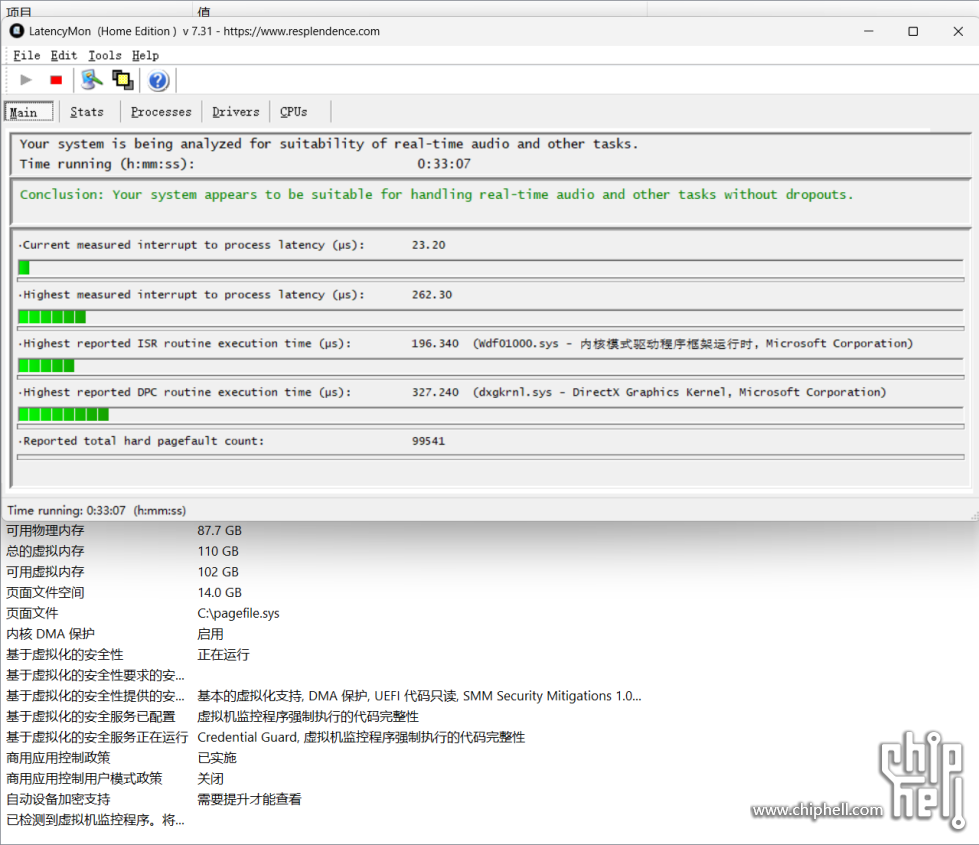The image size is (979, 845).
Task: Open Help with blue question mark icon
Action: pos(158,81)
